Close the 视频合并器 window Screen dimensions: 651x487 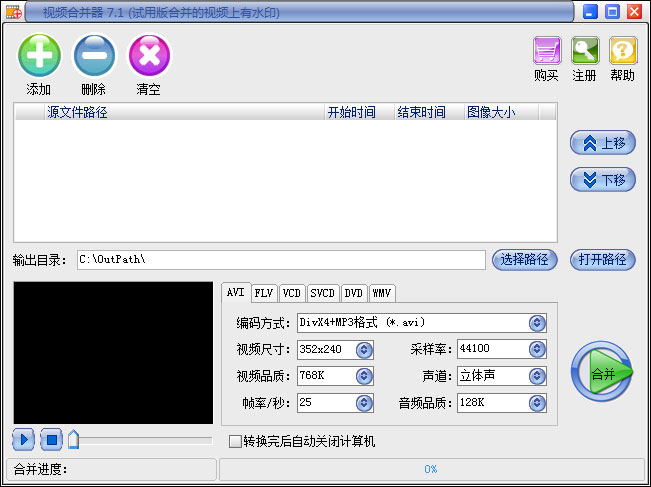tap(634, 12)
